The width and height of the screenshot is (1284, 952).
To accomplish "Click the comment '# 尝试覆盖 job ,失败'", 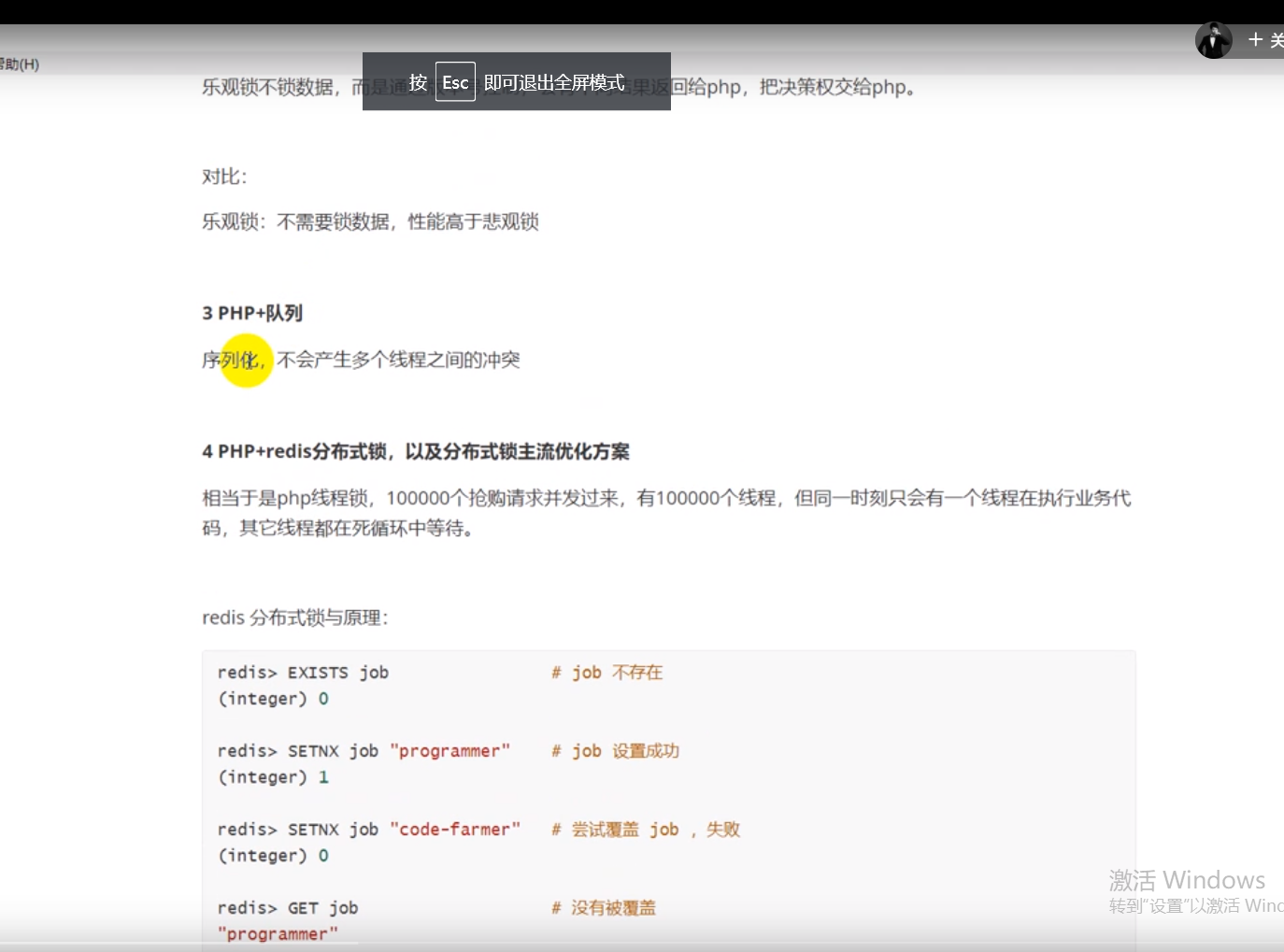I will tap(645, 830).
